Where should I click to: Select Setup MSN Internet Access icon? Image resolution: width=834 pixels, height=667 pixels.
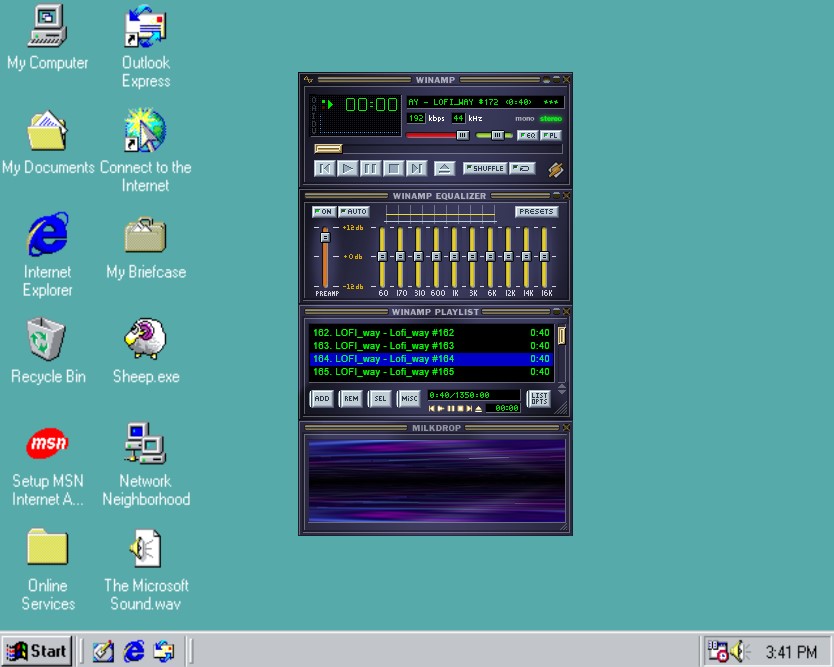[48, 466]
